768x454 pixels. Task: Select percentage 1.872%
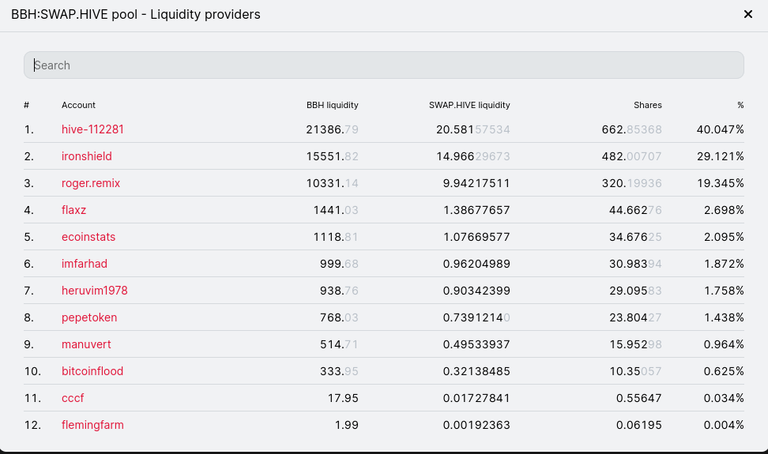click(724, 264)
